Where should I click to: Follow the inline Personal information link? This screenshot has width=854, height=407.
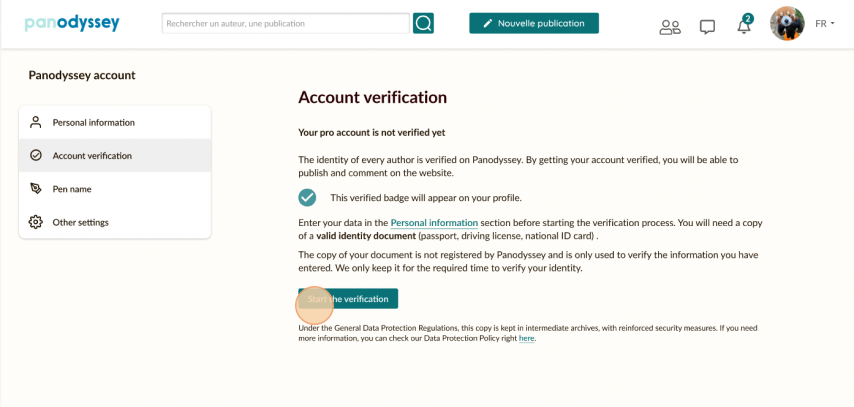[x=434, y=222]
